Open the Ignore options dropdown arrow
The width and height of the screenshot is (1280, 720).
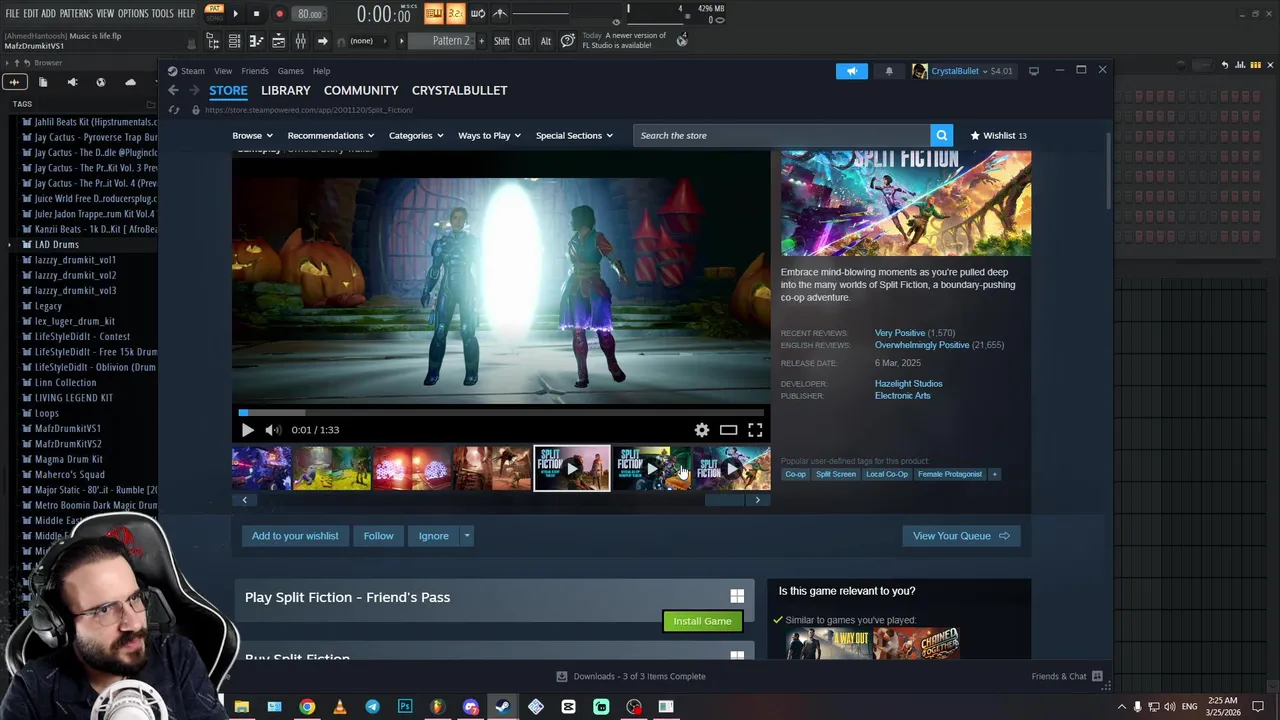click(466, 536)
